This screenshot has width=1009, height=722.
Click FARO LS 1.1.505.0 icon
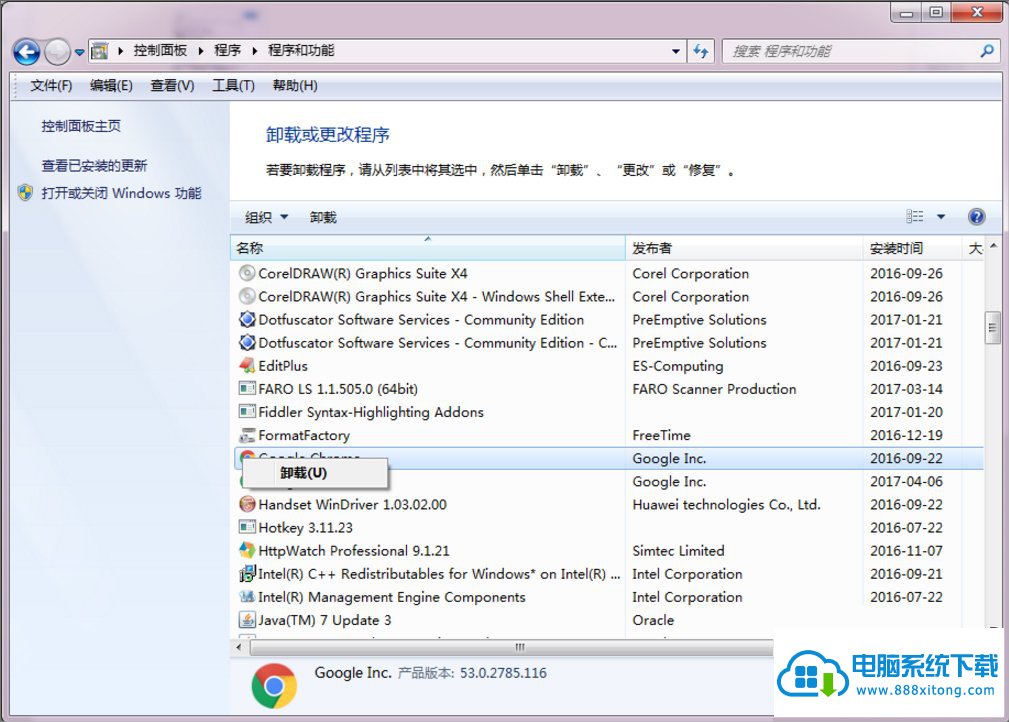pyautogui.click(x=247, y=389)
